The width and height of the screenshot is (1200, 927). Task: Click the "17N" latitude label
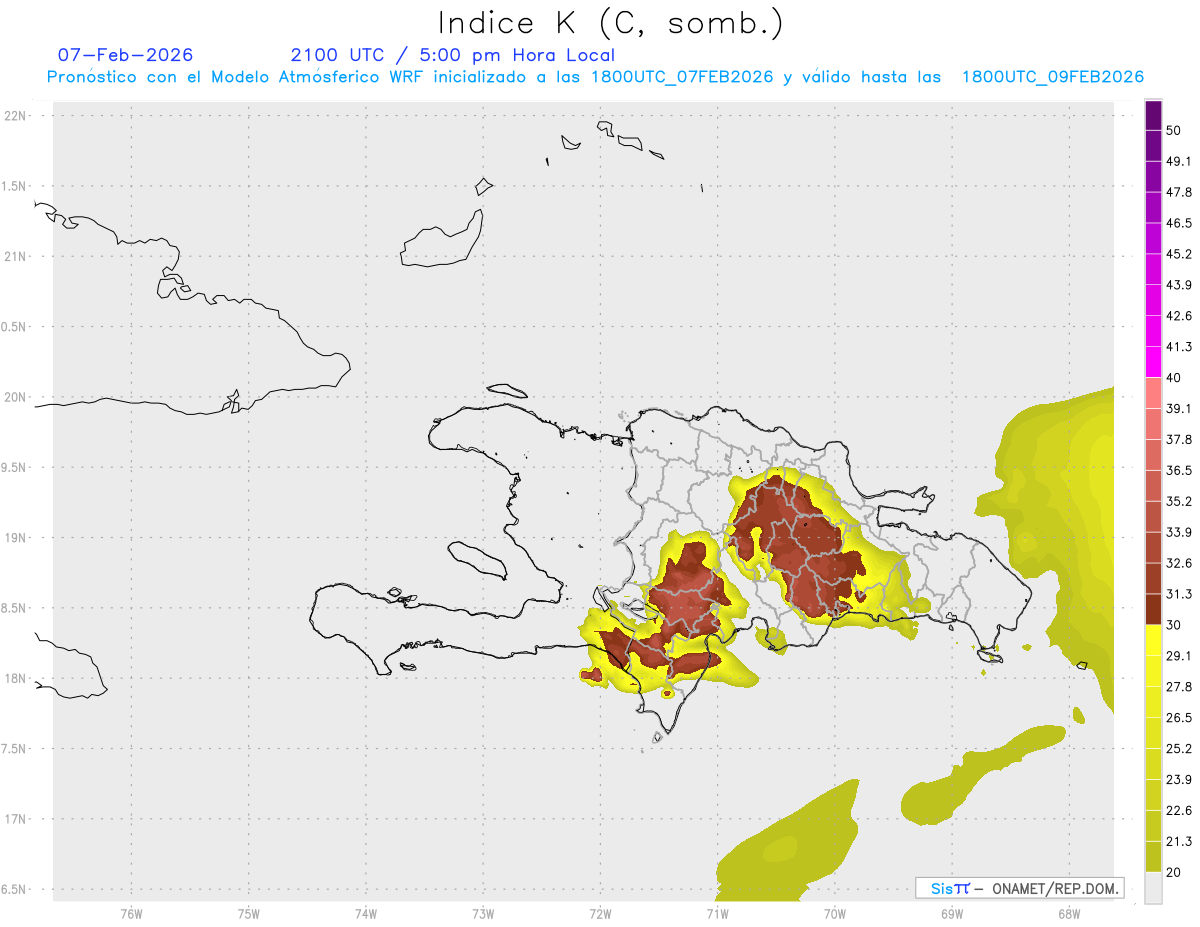pos(15,819)
